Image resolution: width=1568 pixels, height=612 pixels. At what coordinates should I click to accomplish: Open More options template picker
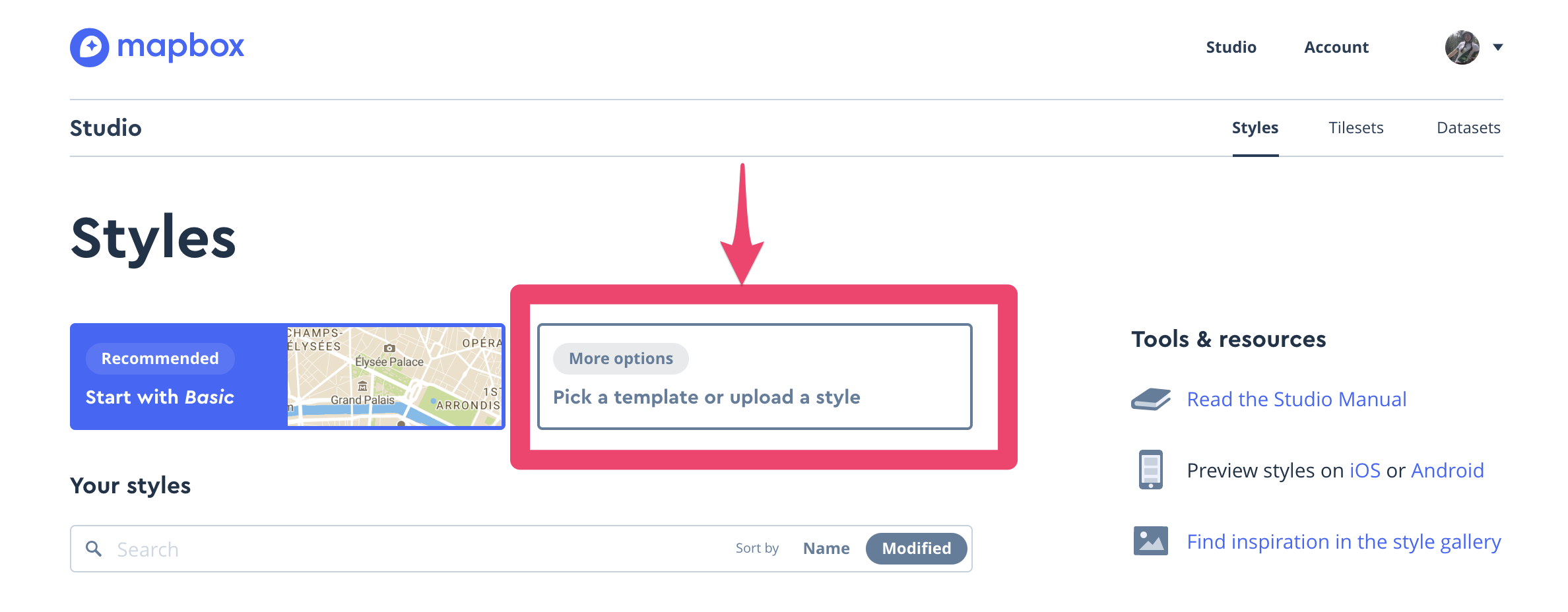click(755, 377)
